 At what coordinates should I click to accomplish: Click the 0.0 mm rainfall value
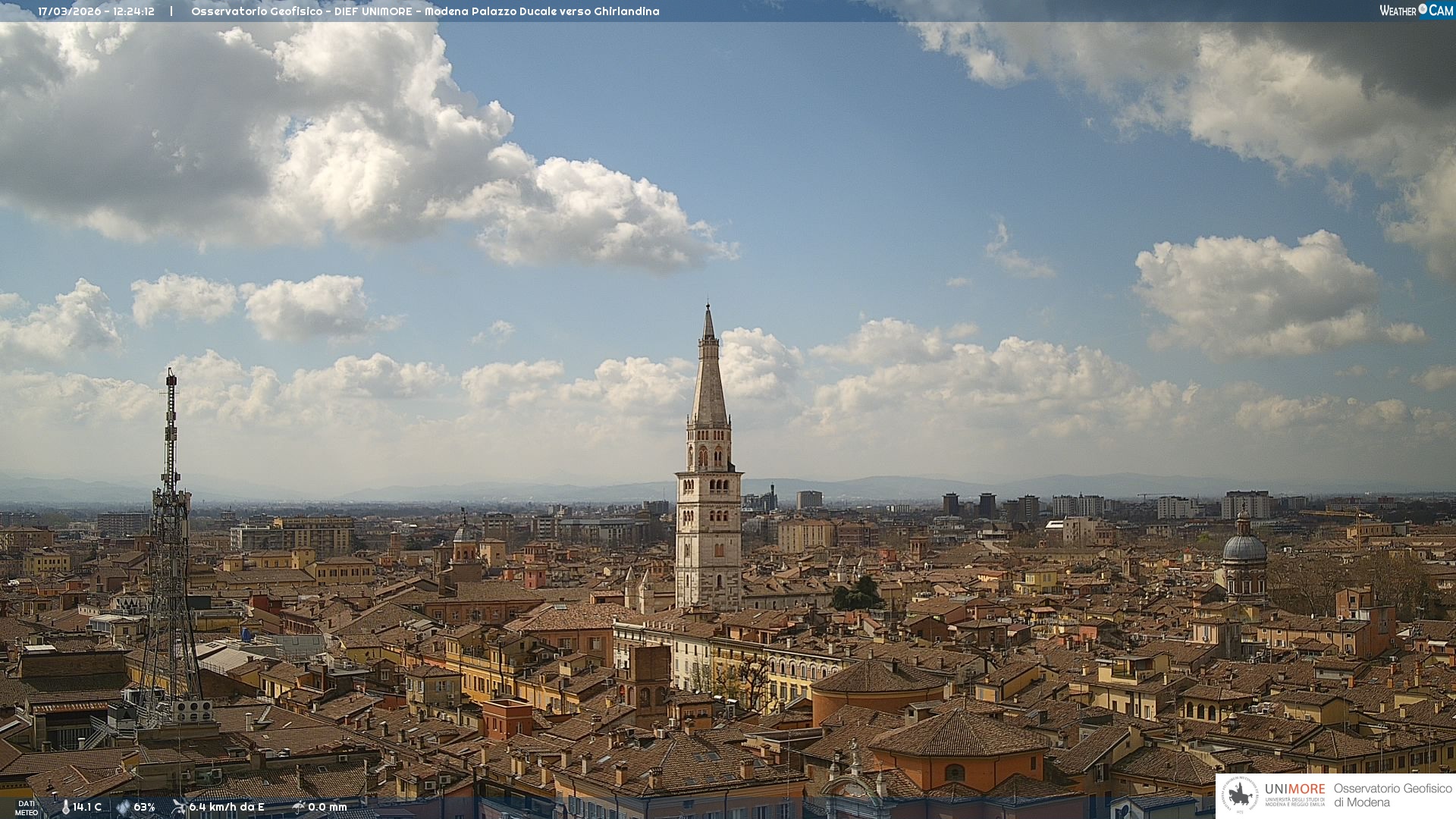[328, 808]
